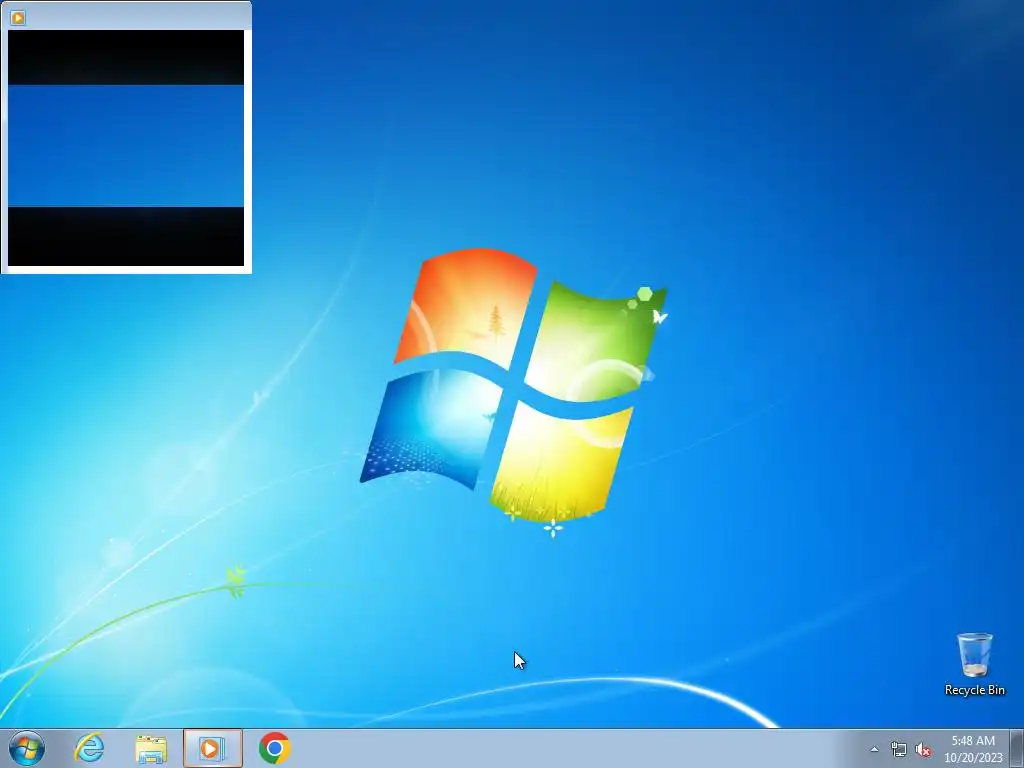Select the Windows Media Player taskbar button
The height and width of the screenshot is (768, 1024).
pos(213,748)
